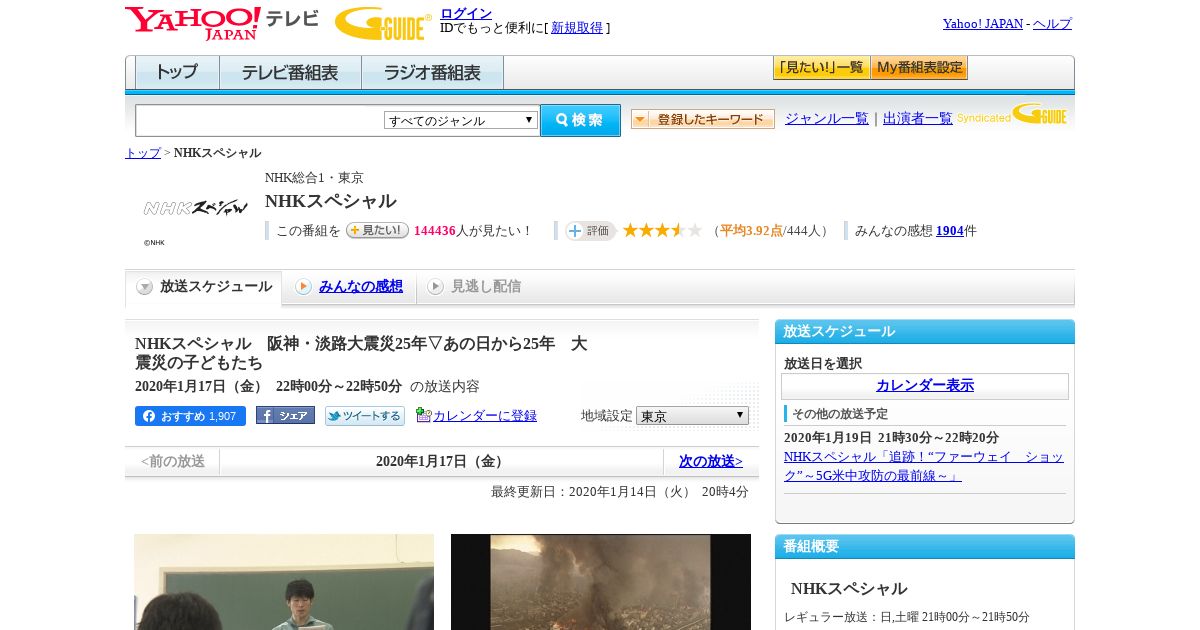Focus the program search text field
This screenshot has height=630, width=1200.
259,120
